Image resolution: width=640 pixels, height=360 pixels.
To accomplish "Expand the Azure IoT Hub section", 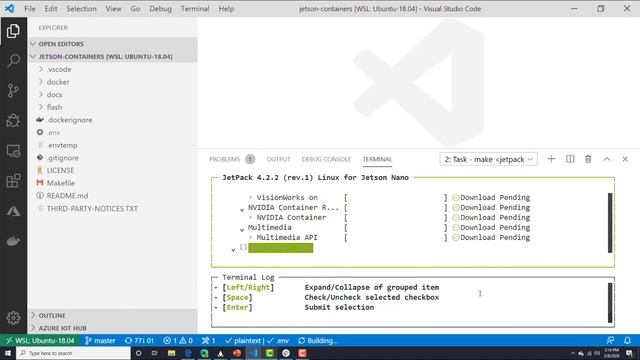I will click(113, 328).
